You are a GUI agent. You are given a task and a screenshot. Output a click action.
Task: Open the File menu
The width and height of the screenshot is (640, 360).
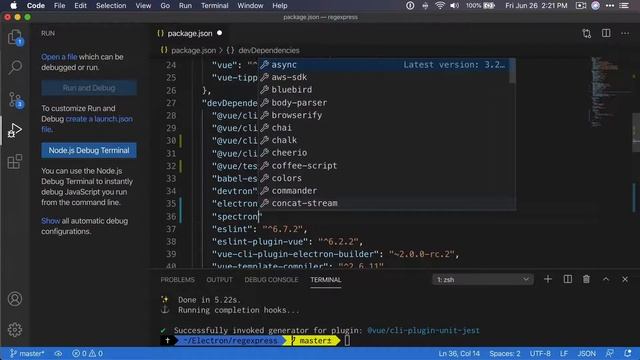coord(60,6)
